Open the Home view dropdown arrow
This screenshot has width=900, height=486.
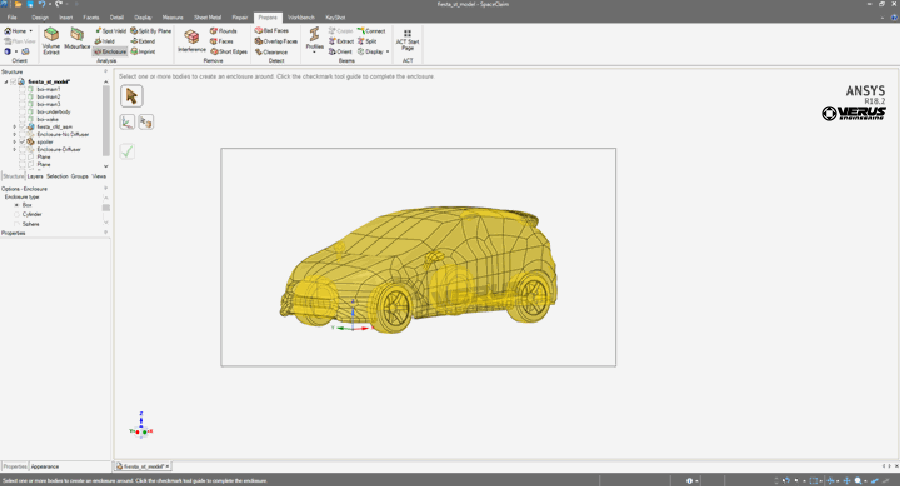click(x=31, y=31)
